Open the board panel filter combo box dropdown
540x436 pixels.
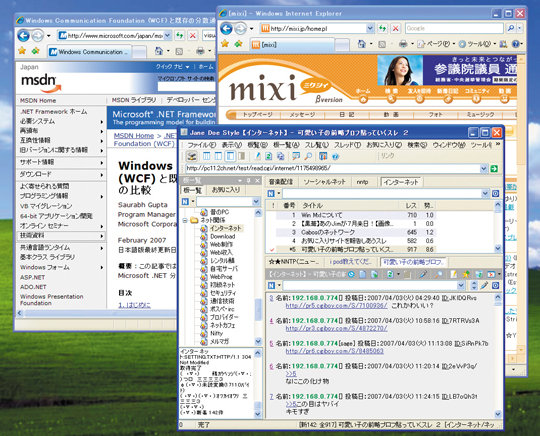coord(256,201)
